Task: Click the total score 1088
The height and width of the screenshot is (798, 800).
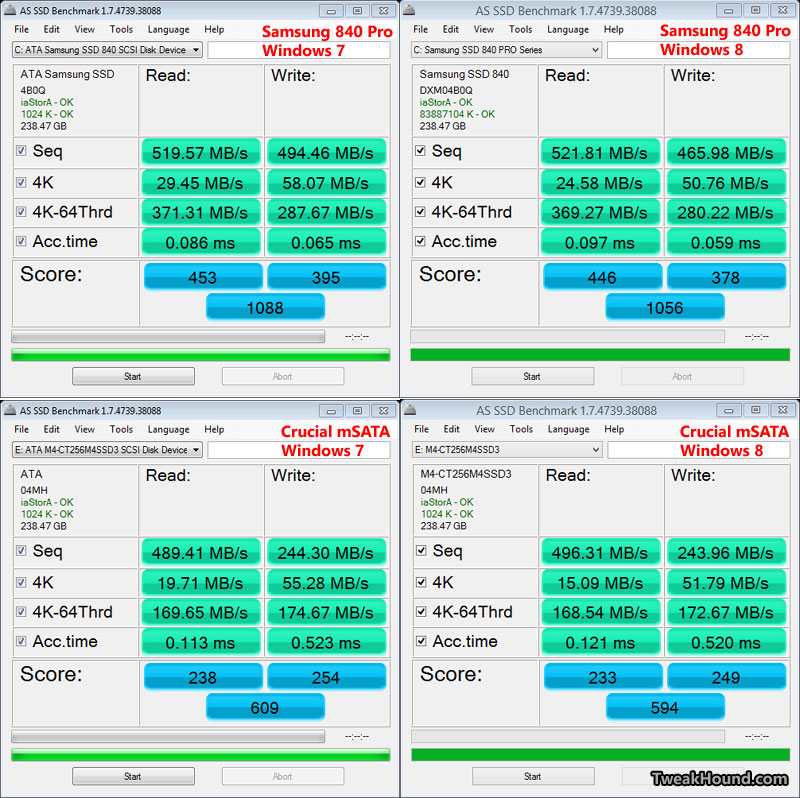Action: (265, 307)
